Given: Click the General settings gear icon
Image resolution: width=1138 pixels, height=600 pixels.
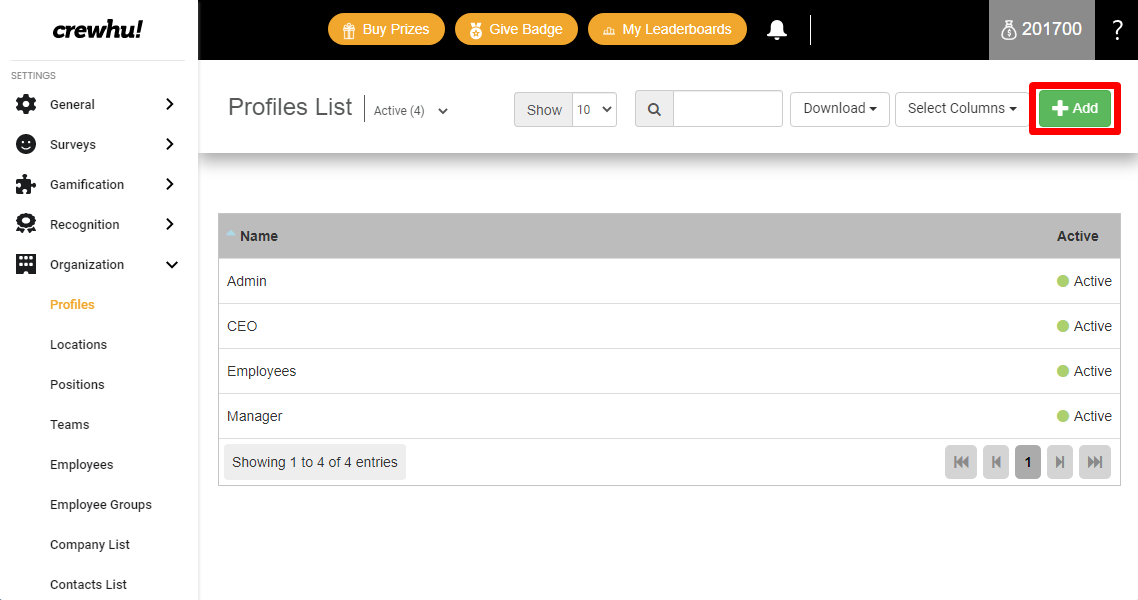Looking at the screenshot, I should (26, 105).
